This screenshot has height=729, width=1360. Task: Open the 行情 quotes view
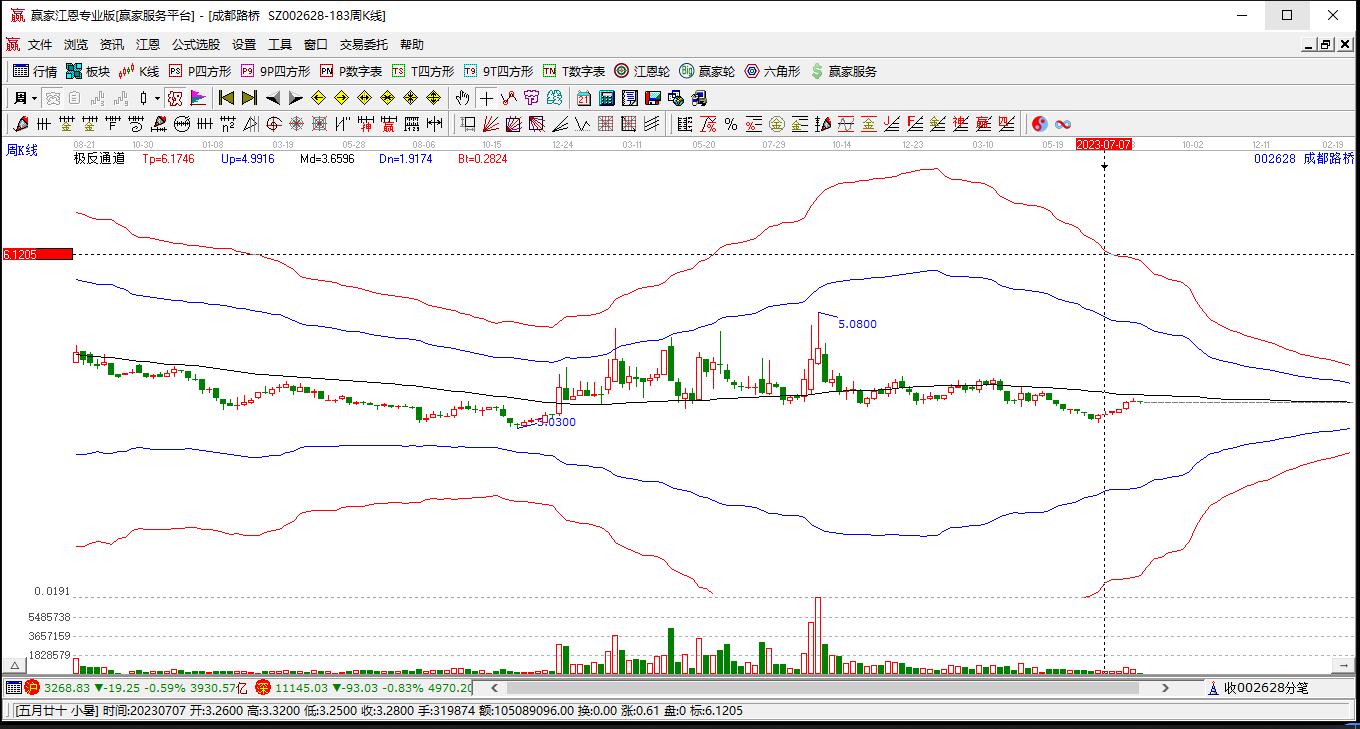point(34,71)
